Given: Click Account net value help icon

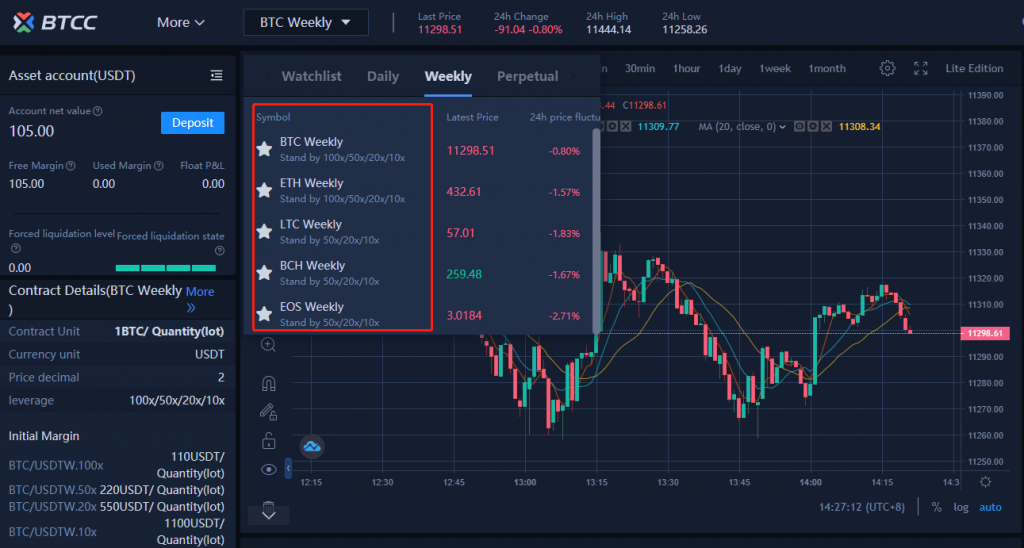Looking at the screenshot, I should click(98, 111).
